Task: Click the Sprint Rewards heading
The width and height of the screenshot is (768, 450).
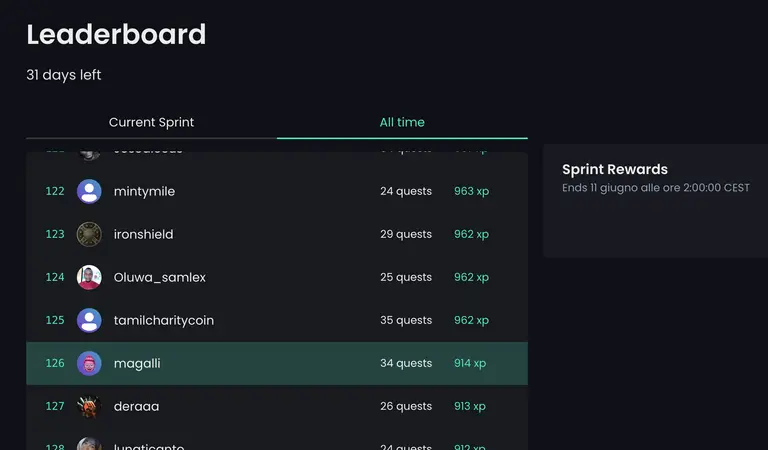Action: [x=615, y=169]
